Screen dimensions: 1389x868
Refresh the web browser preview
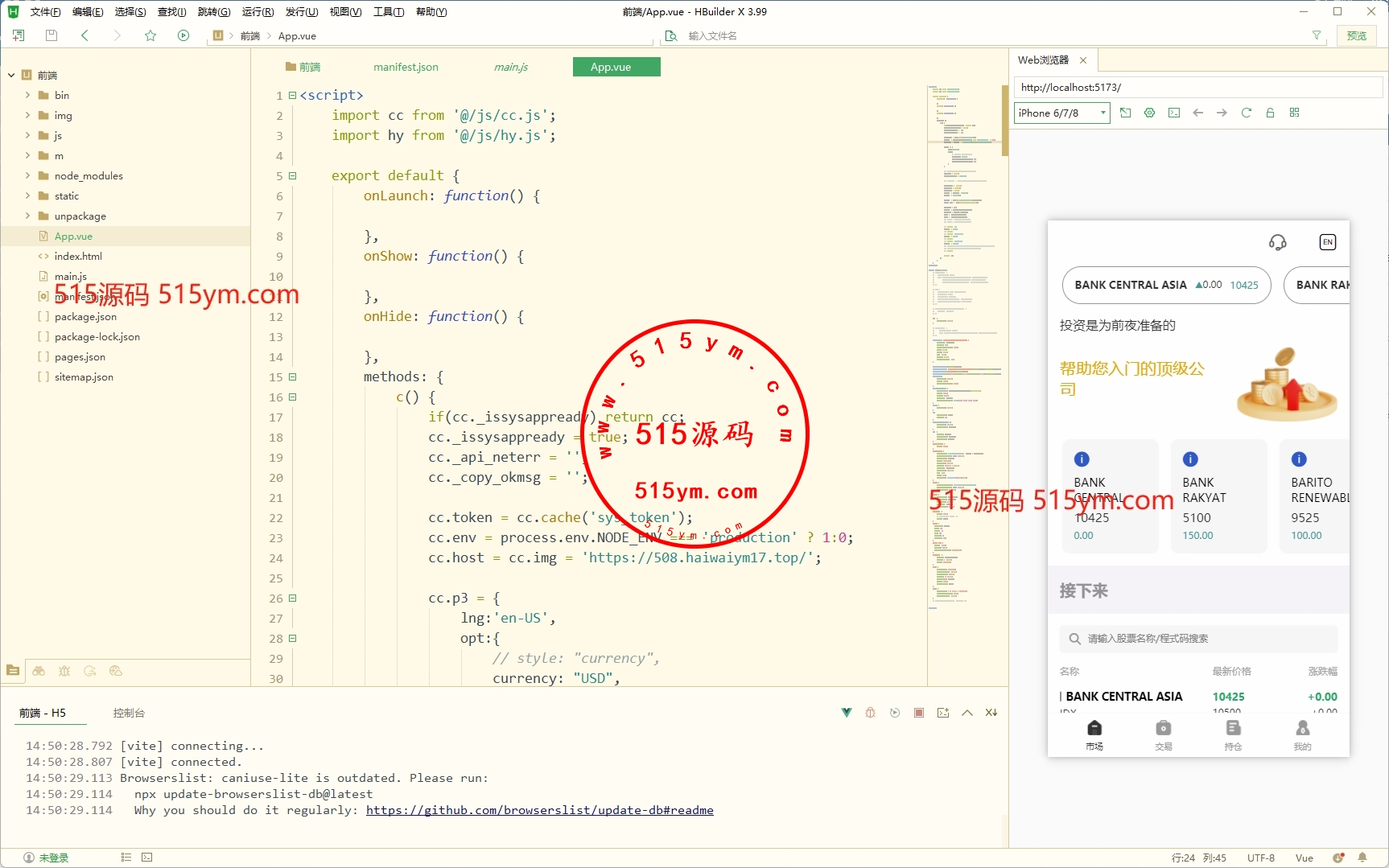[1246, 113]
